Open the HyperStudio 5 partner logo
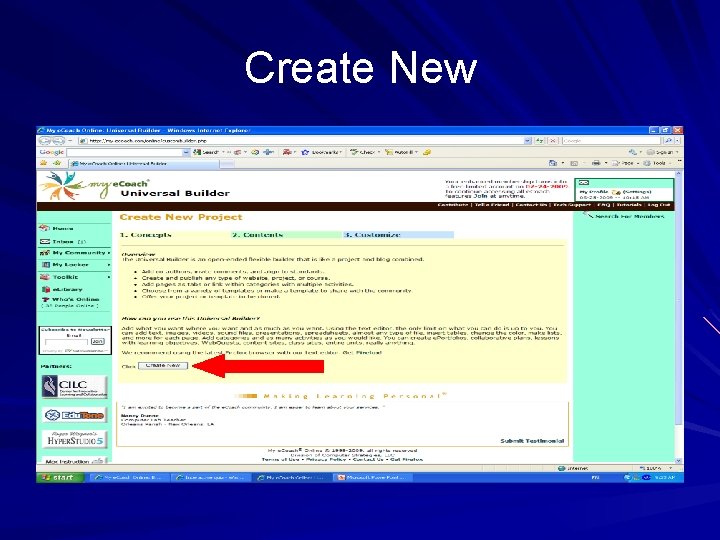Viewport: 720px width, 540px height. tap(74, 439)
